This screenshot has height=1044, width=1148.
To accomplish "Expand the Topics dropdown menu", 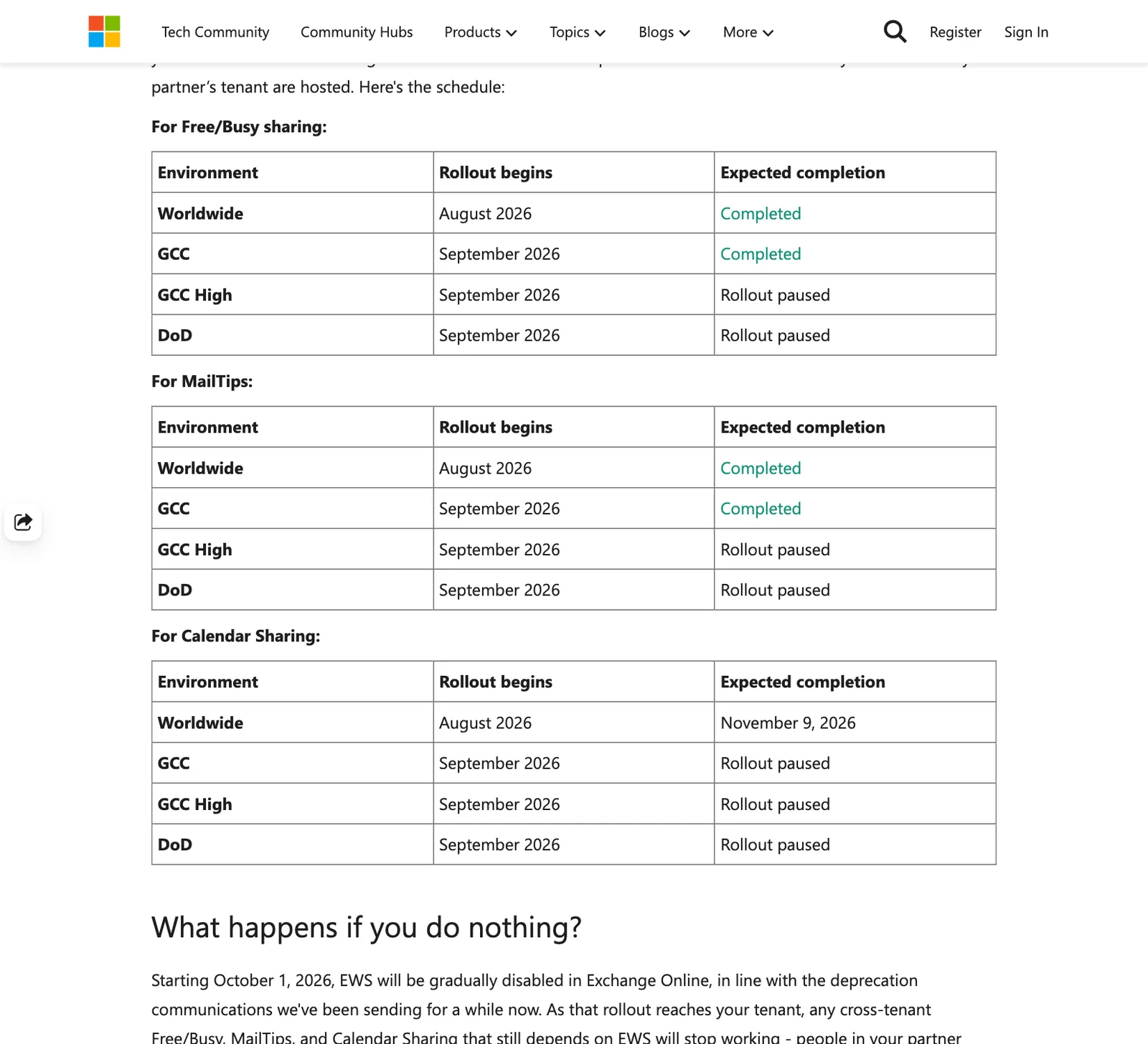I will click(578, 32).
